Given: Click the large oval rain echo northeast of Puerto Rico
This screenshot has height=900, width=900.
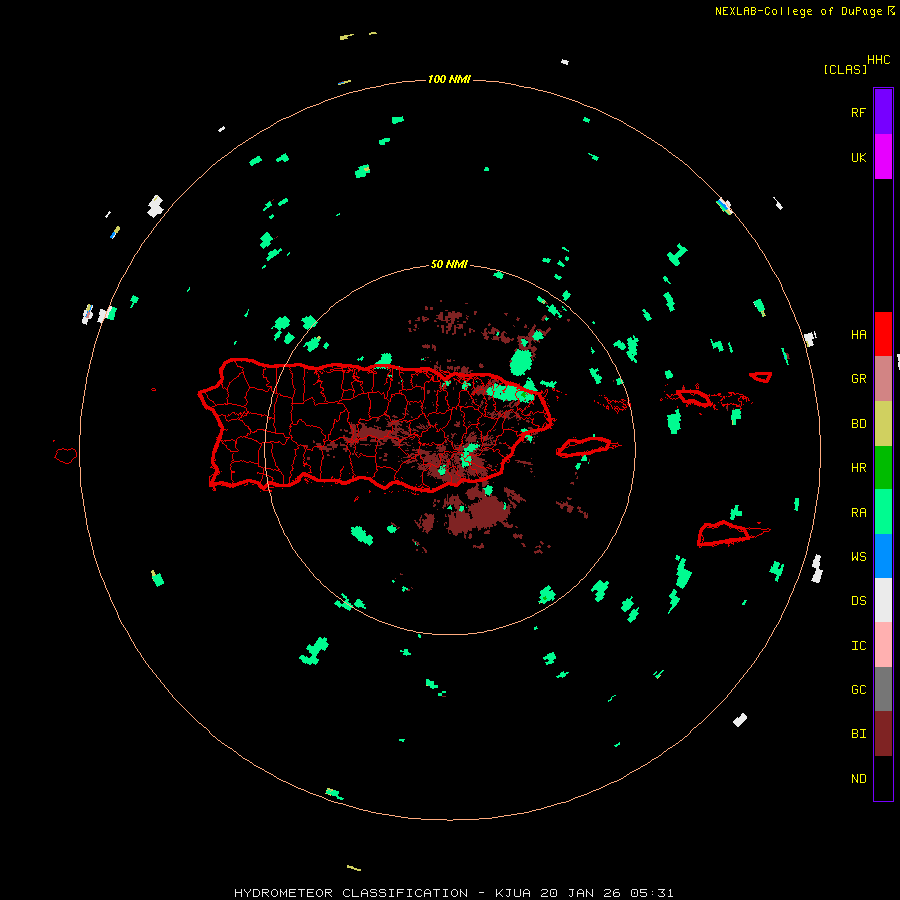Looking at the screenshot, I should point(521,362).
